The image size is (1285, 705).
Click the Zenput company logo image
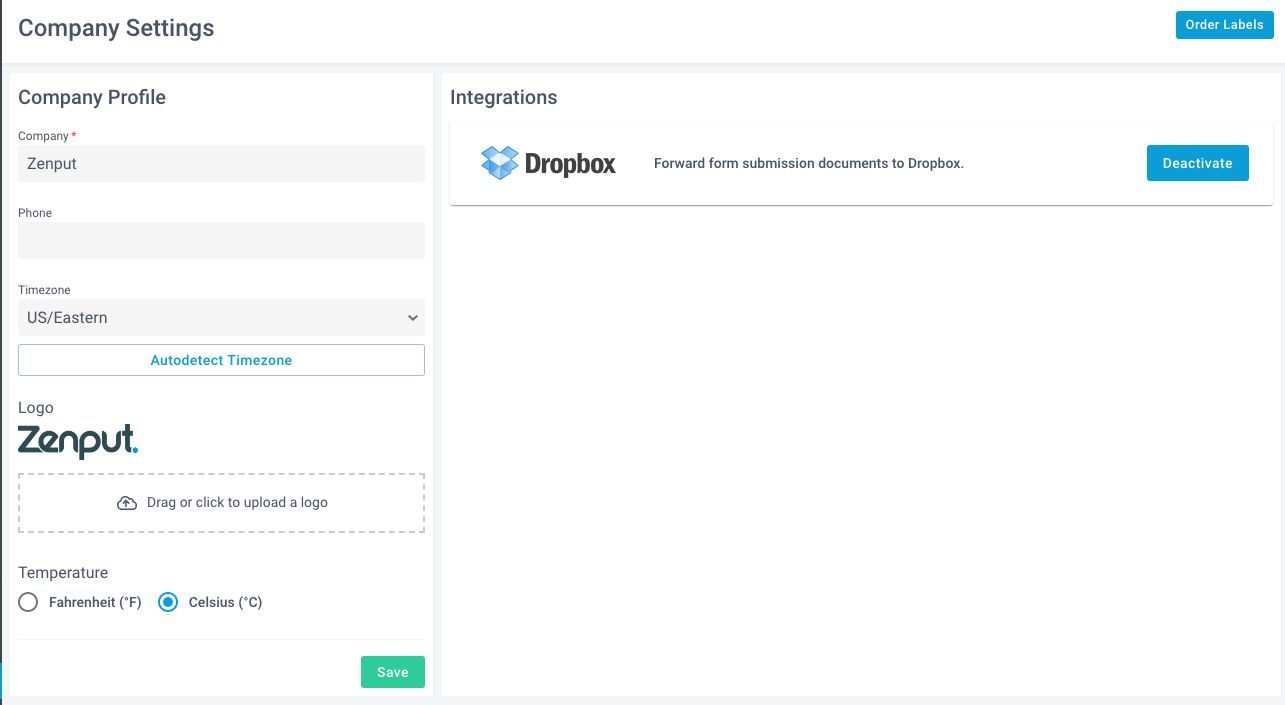78,441
